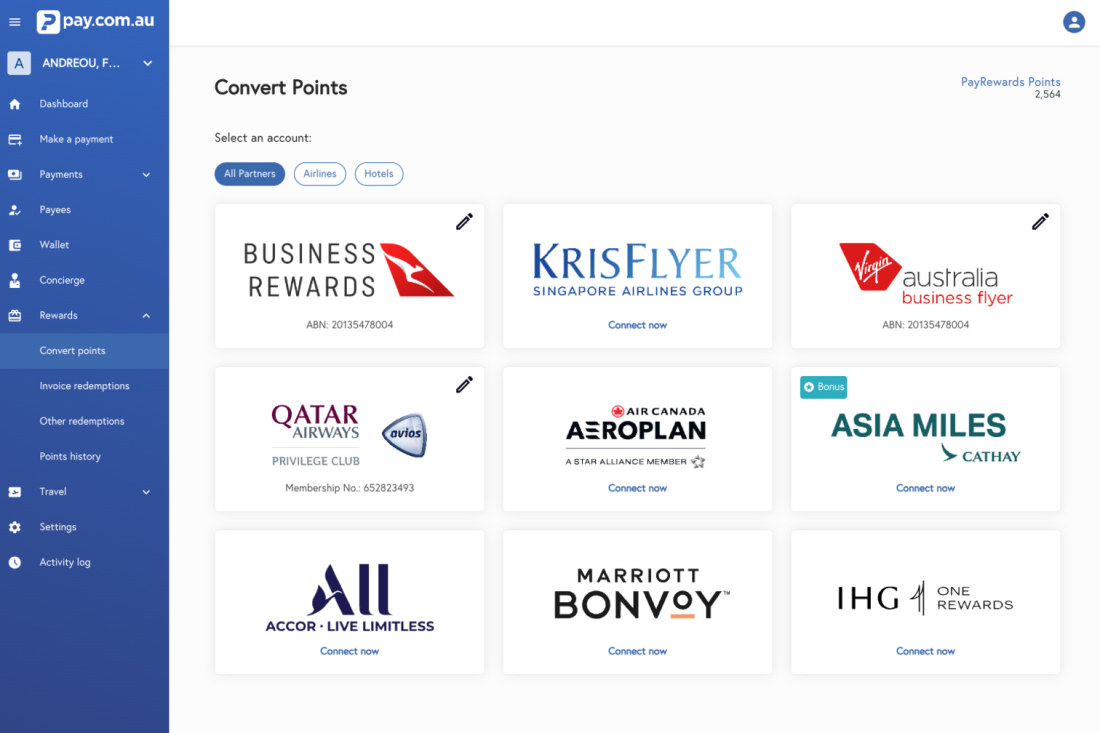Click the Qatar Airways pencil edit icon
This screenshot has width=1100, height=733.
coord(464,385)
